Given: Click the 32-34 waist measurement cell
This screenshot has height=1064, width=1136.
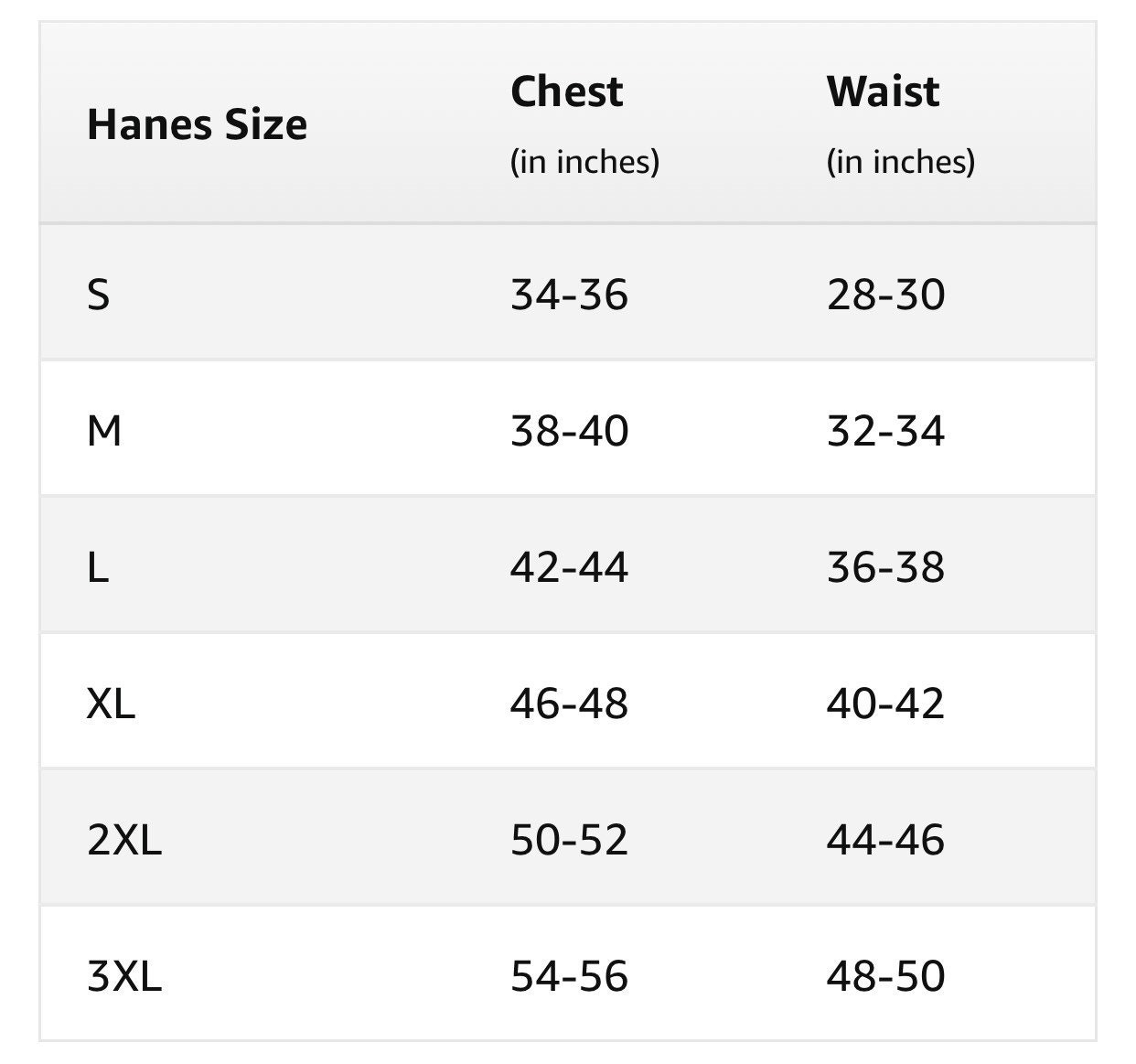Looking at the screenshot, I should coord(885,431).
